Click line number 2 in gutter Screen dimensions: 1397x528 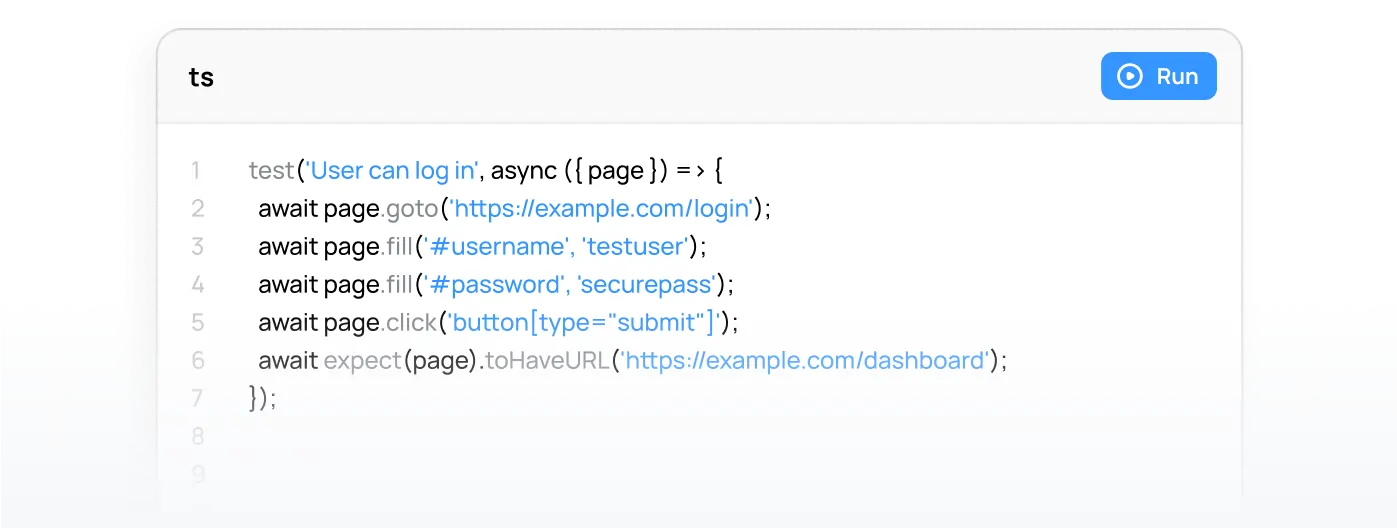(x=197, y=209)
